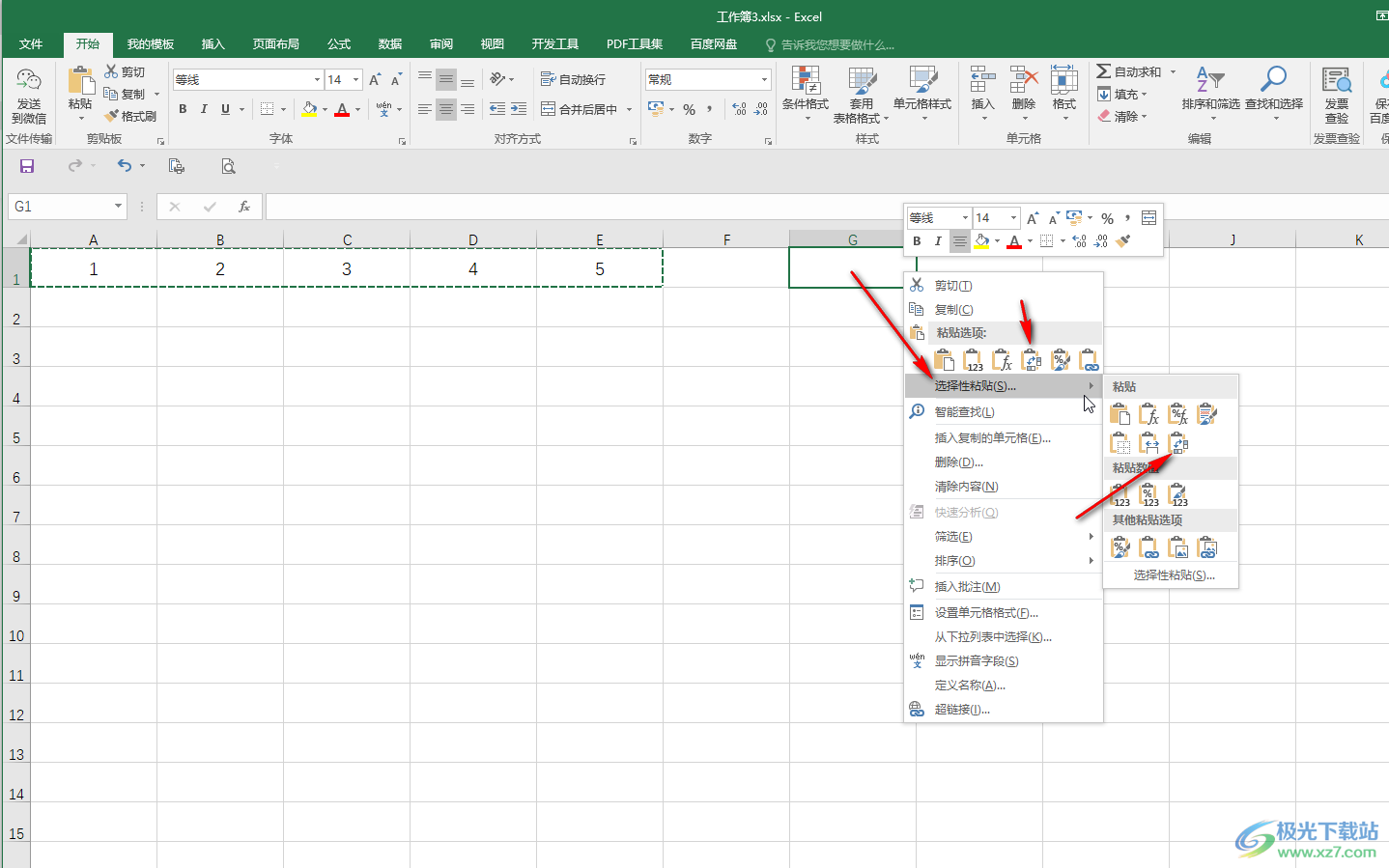Click Save icon in the quick access toolbar
1389x868 pixels.
27,166
